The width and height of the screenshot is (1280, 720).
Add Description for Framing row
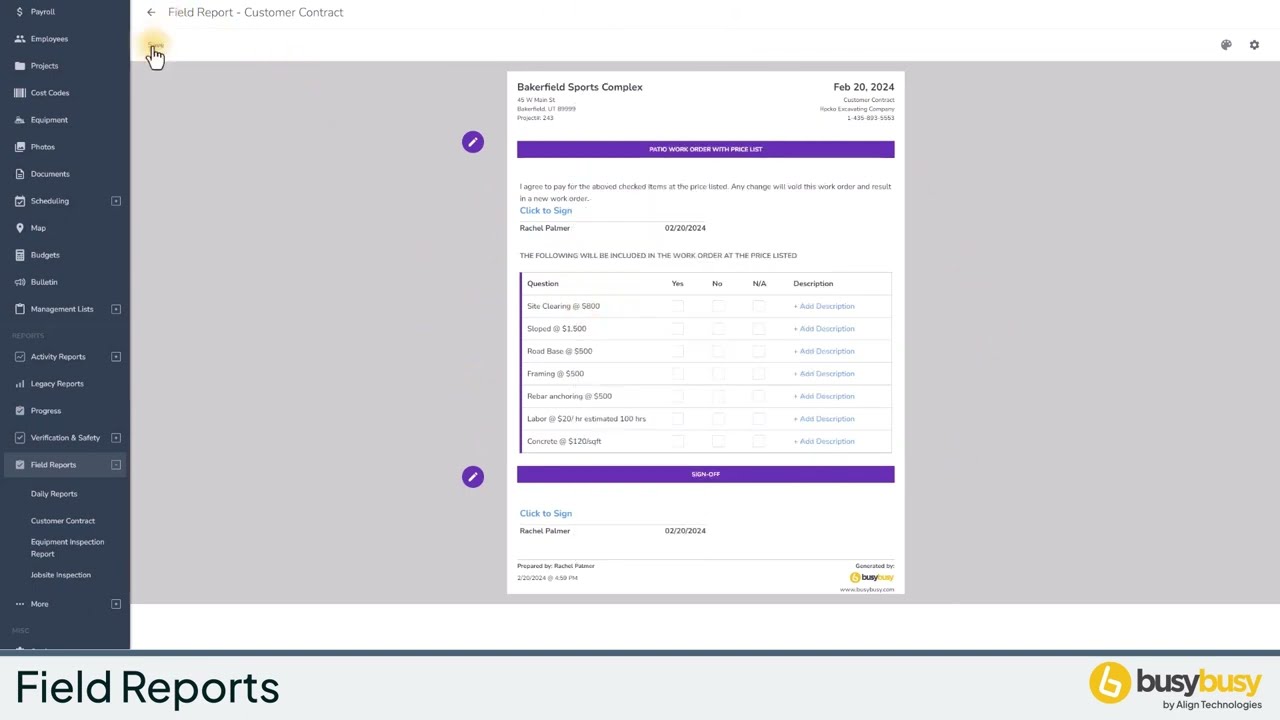click(824, 374)
